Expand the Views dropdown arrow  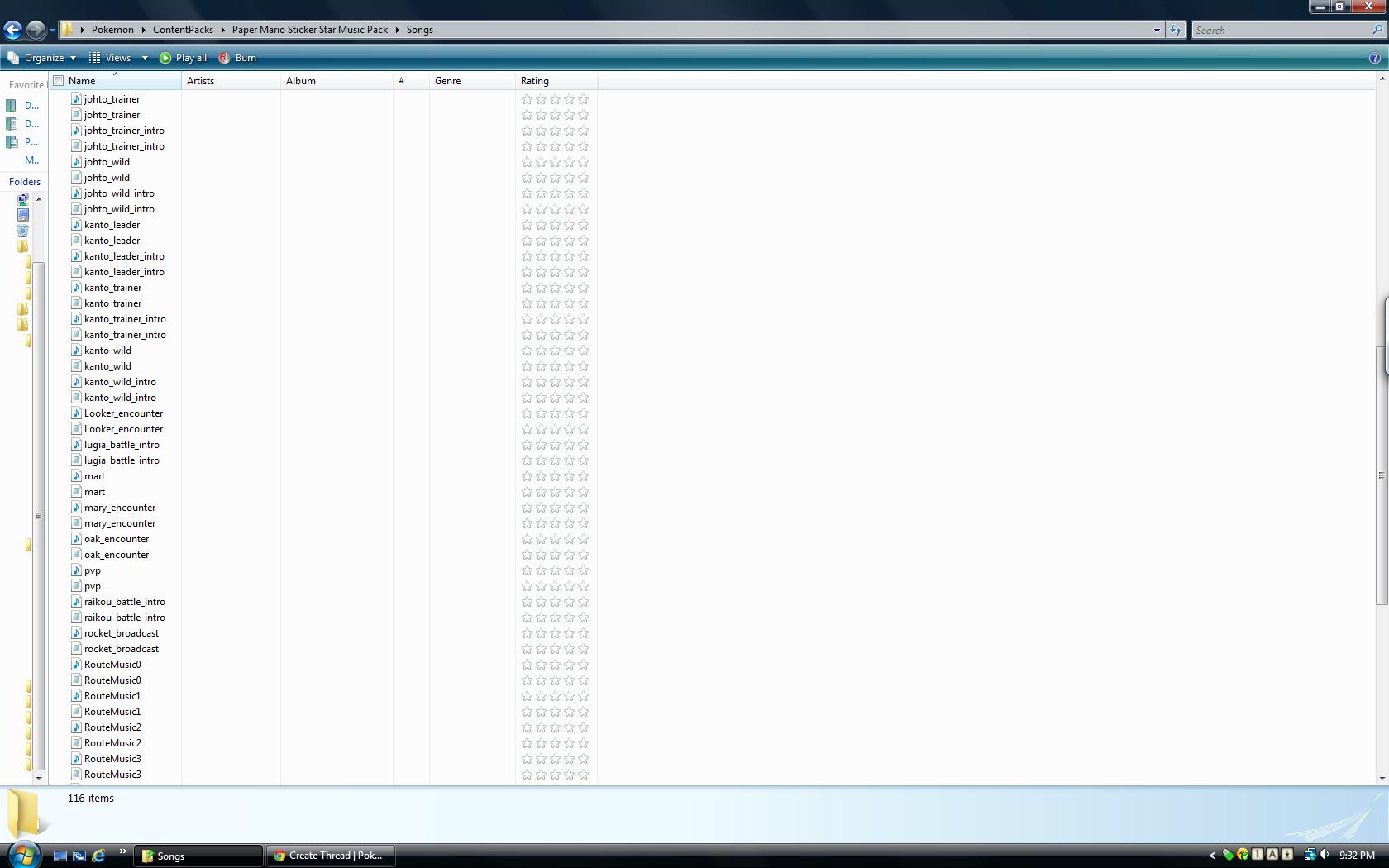pyautogui.click(x=145, y=58)
